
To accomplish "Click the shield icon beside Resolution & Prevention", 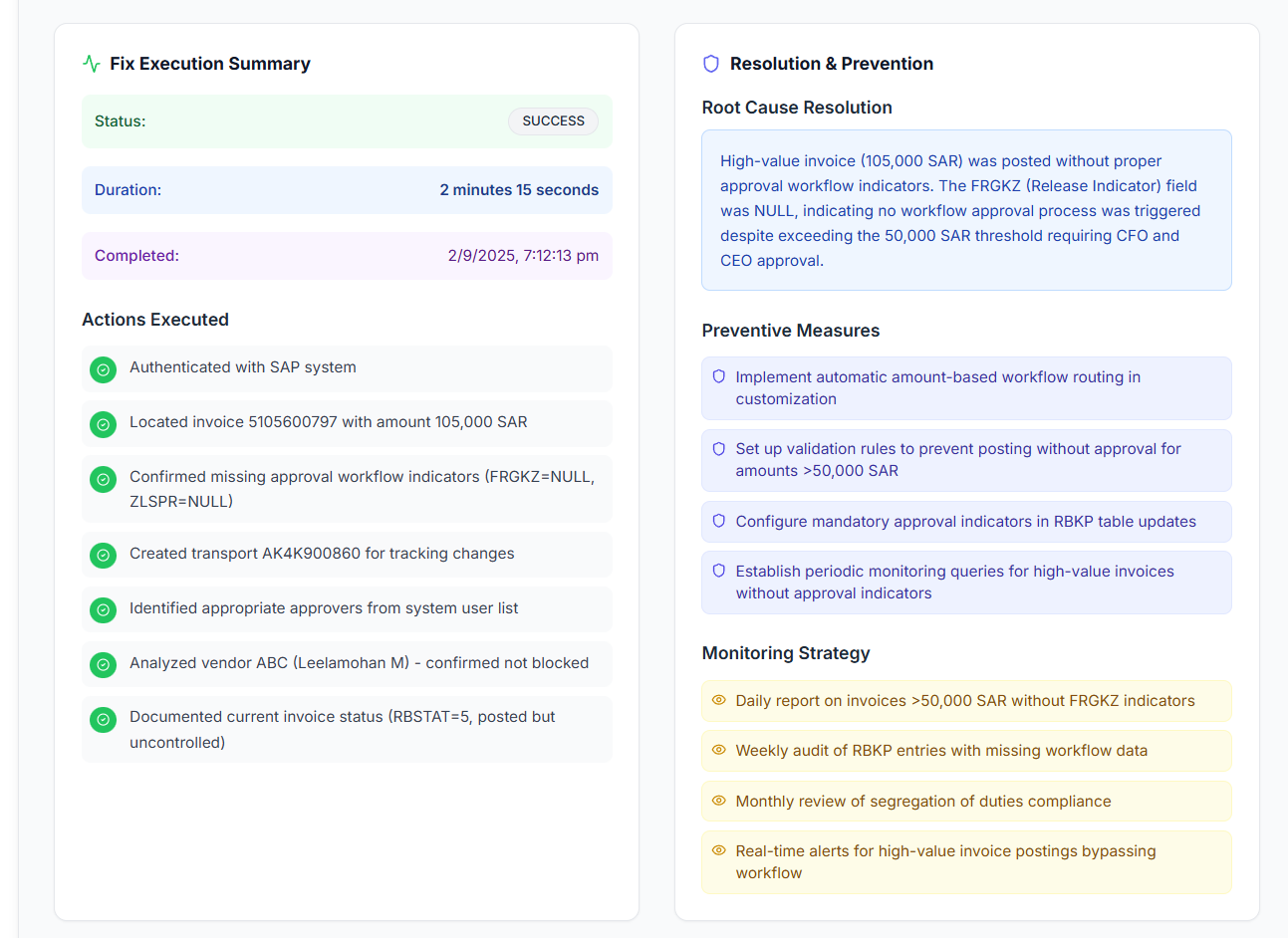I will pyautogui.click(x=711, y=64).
